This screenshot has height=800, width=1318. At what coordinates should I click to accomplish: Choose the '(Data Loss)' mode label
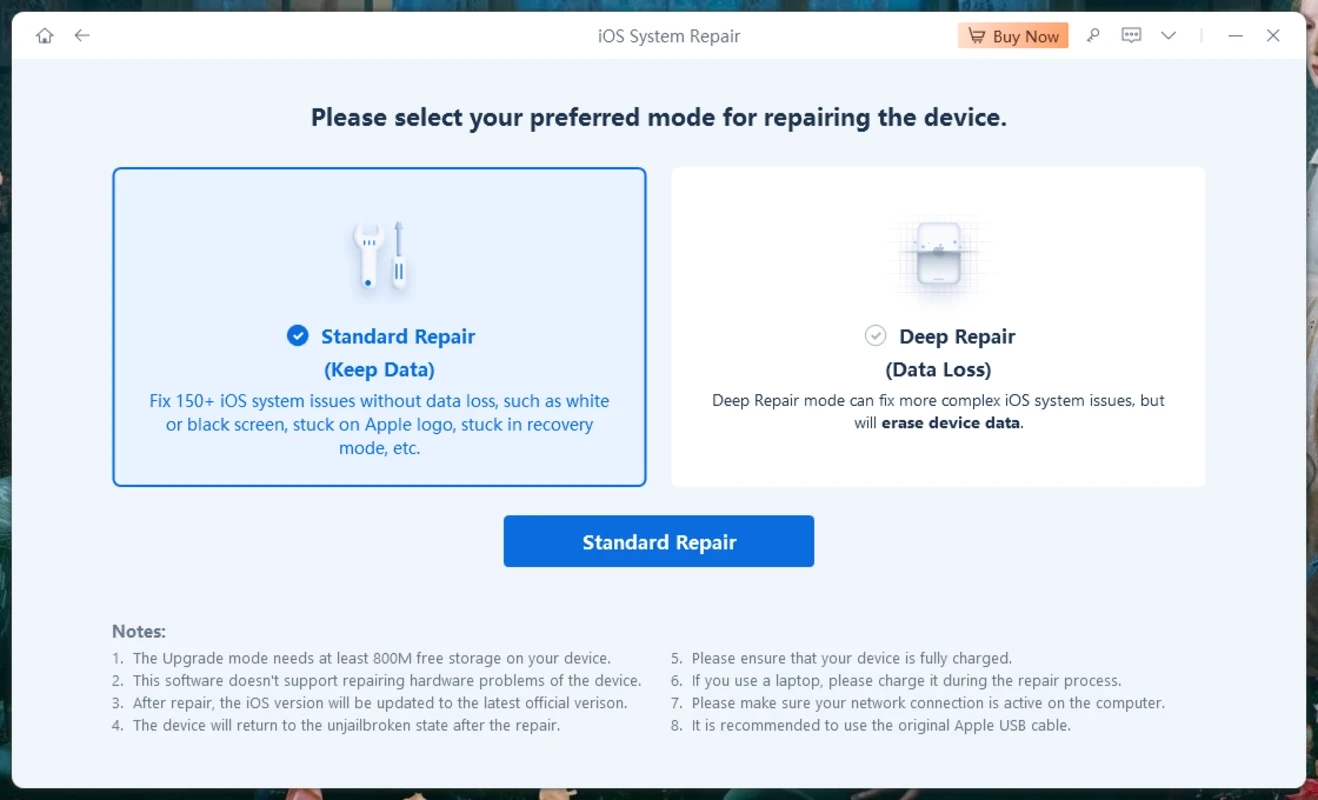[938, 370]
